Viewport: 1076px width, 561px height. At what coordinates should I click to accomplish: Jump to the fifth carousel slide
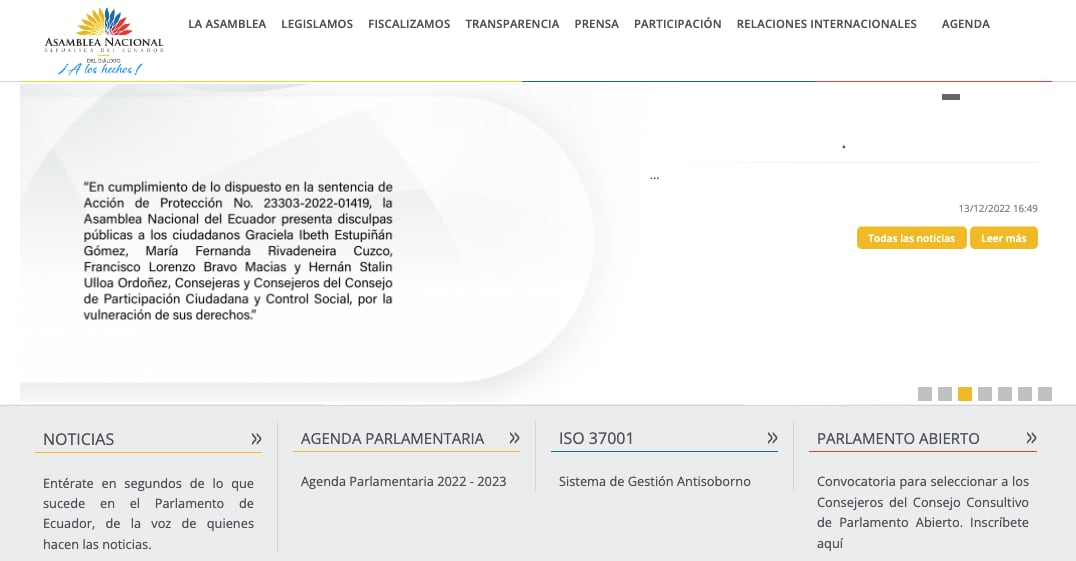(x=1005, y=394)
